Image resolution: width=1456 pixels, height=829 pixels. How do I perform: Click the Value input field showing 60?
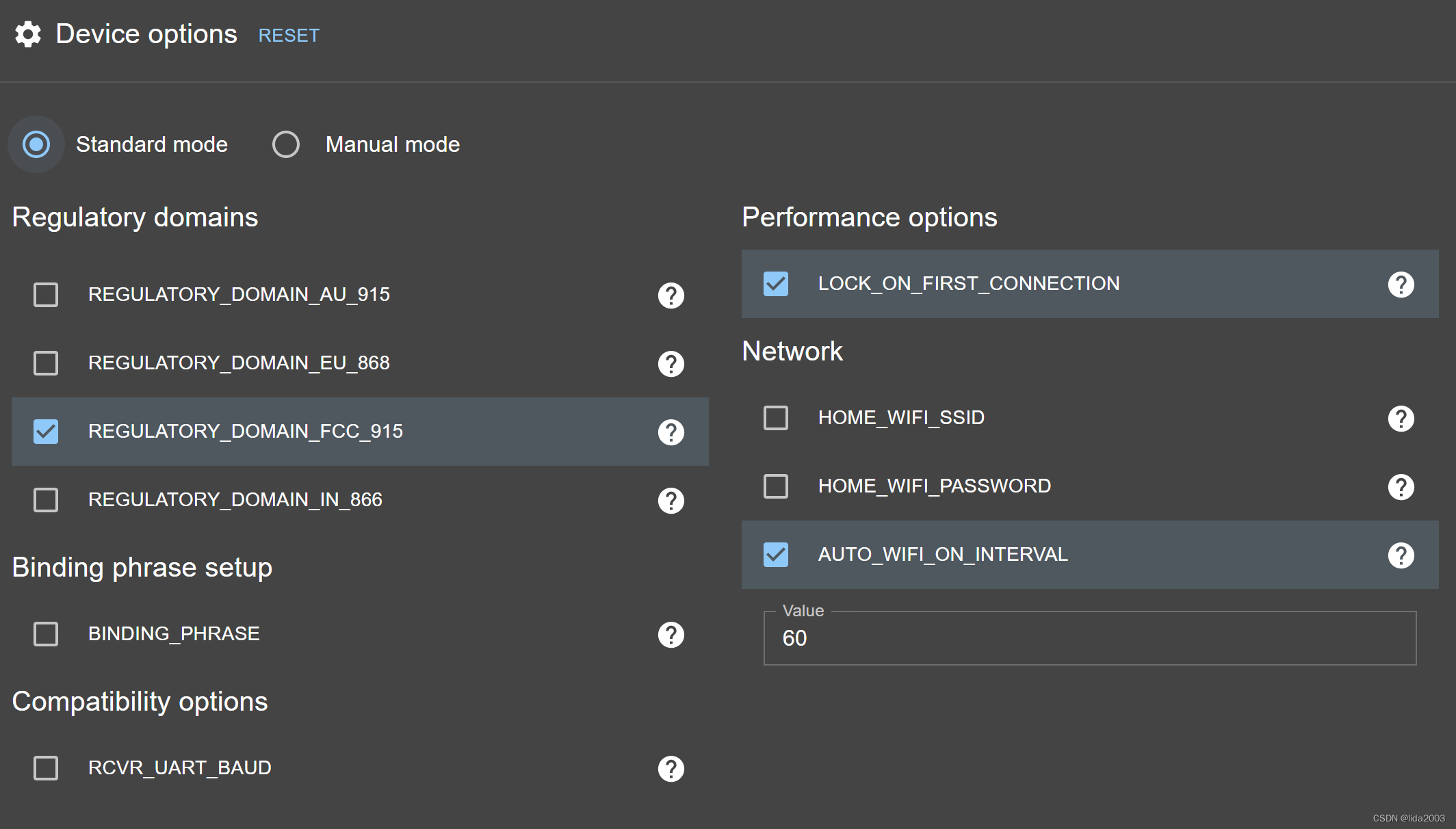tap(1089, 638)
